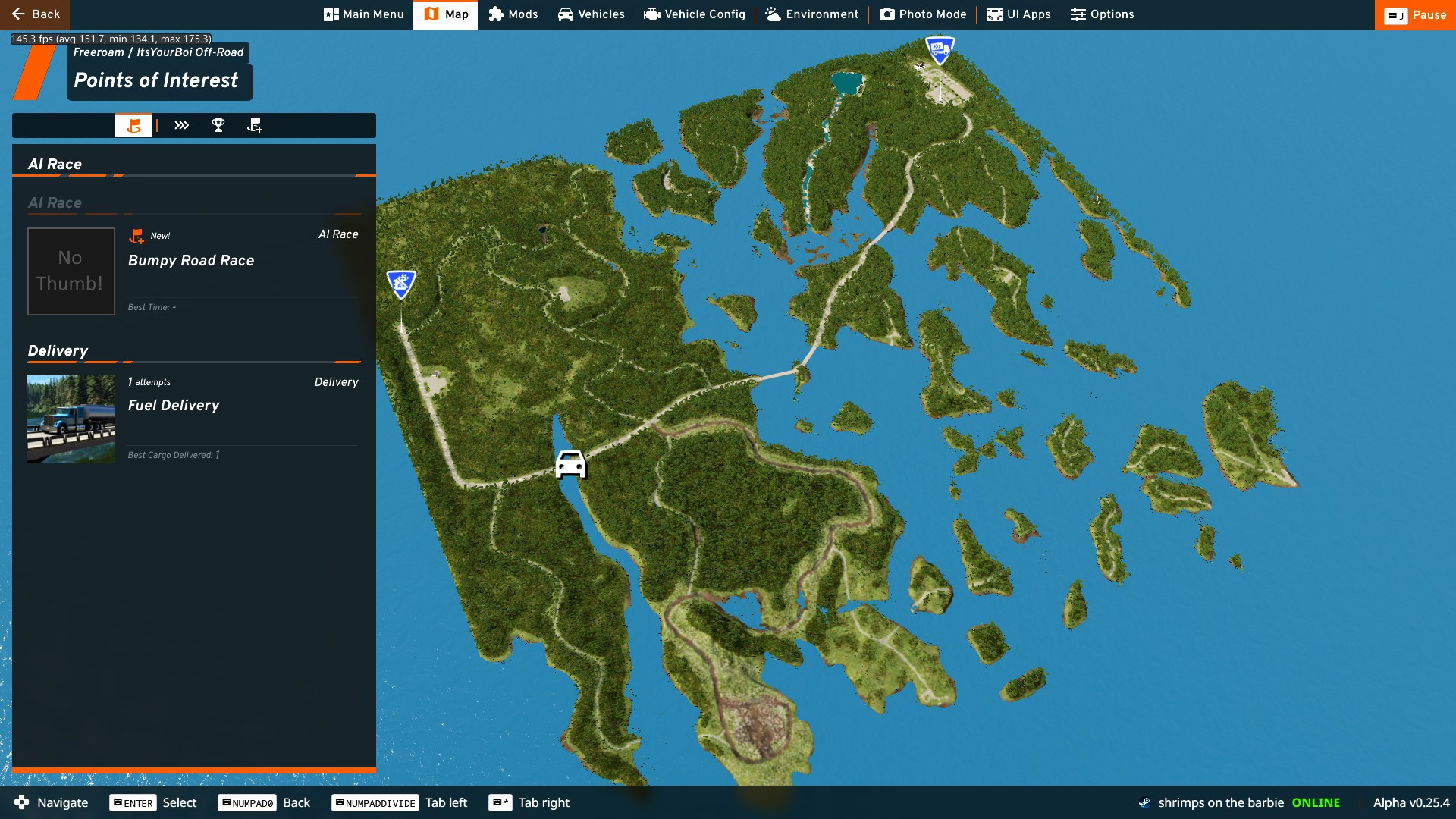
Task: Switch to Photo Mode
Action: [923, 14]
